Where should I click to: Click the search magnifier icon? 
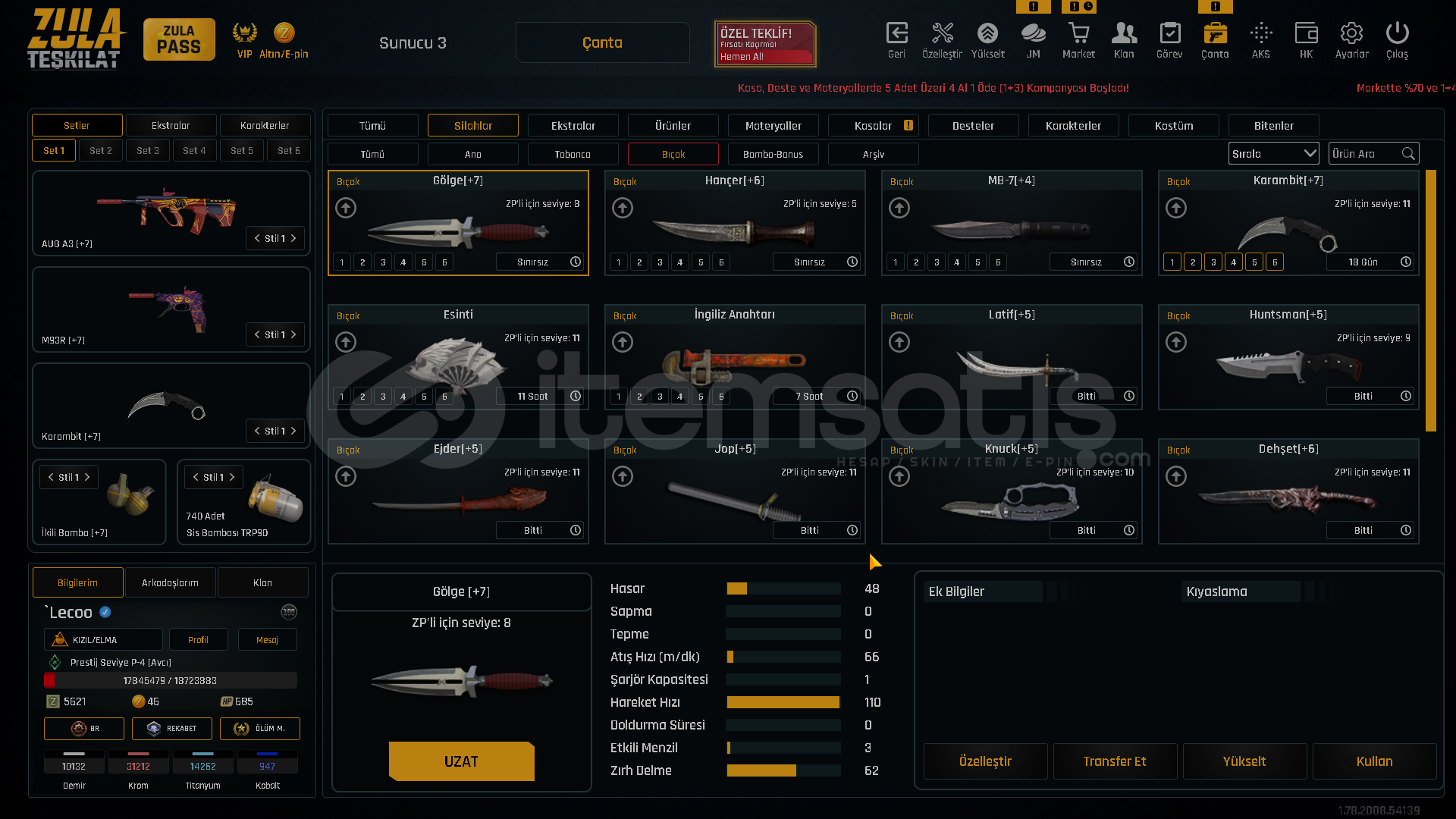[1408, 154]
